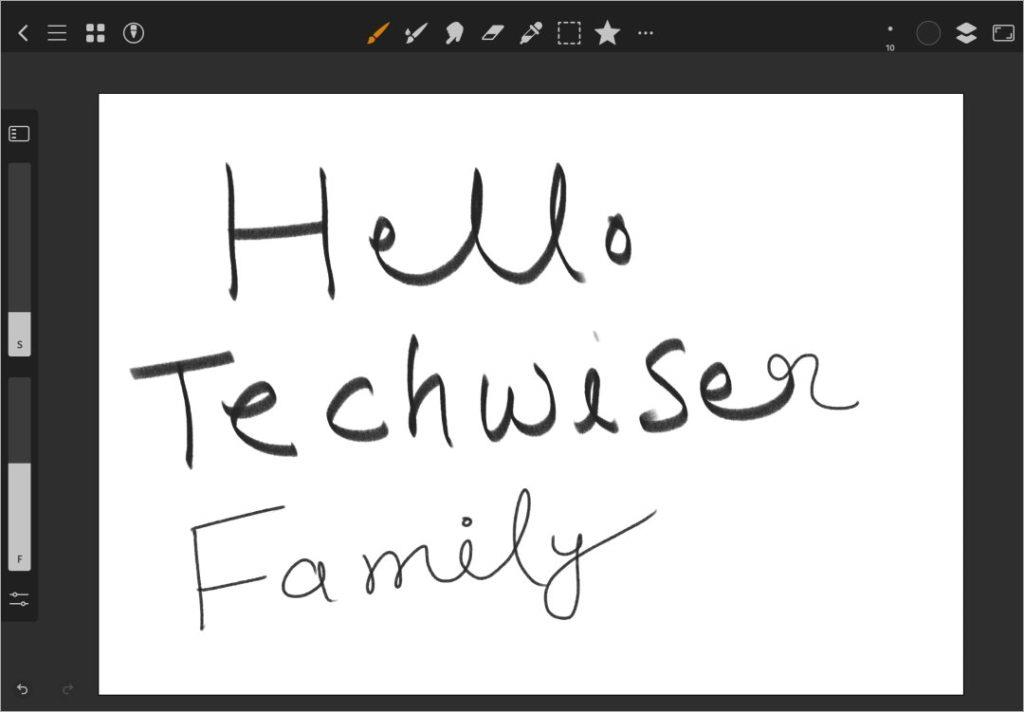This screenshot has height=712, width=1024.
Task: Open the three-dots more options
Action: [x=645, y=33]
